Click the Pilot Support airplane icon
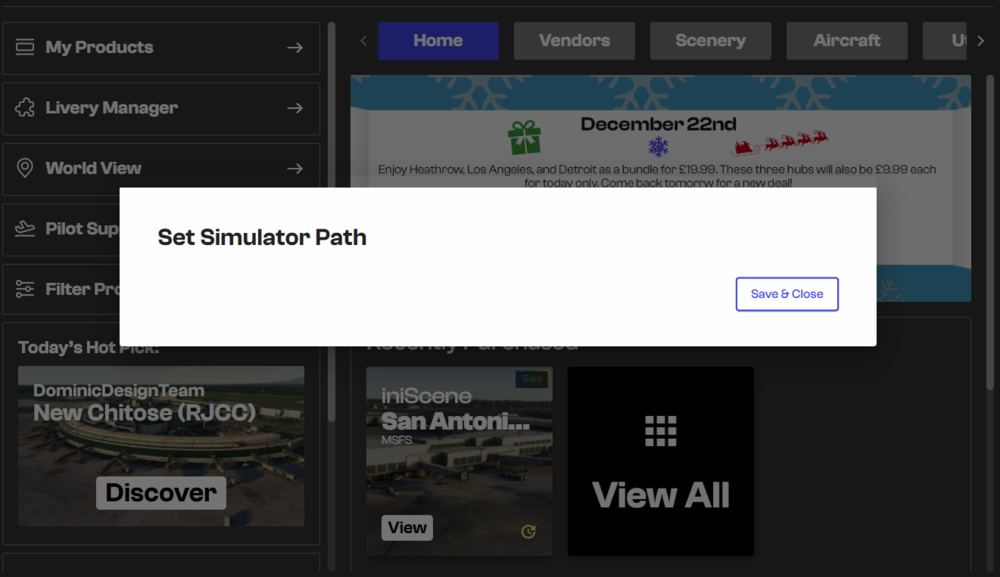Screen dimensions: 1000x577 [25, 229]
